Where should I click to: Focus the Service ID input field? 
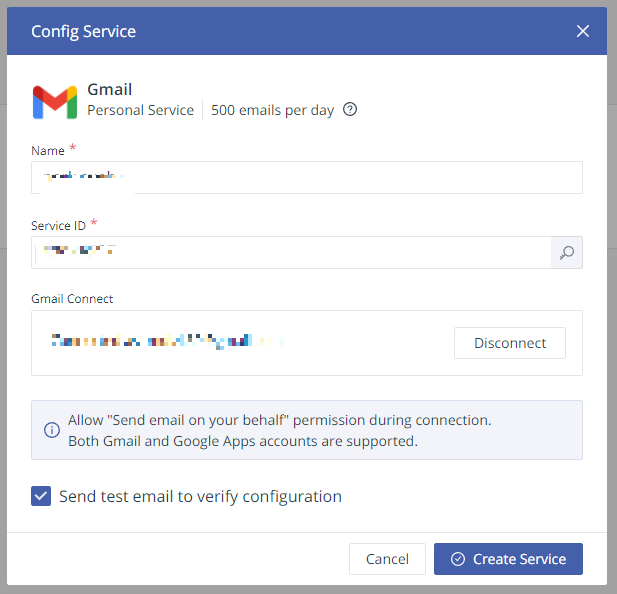pos(291,253)
